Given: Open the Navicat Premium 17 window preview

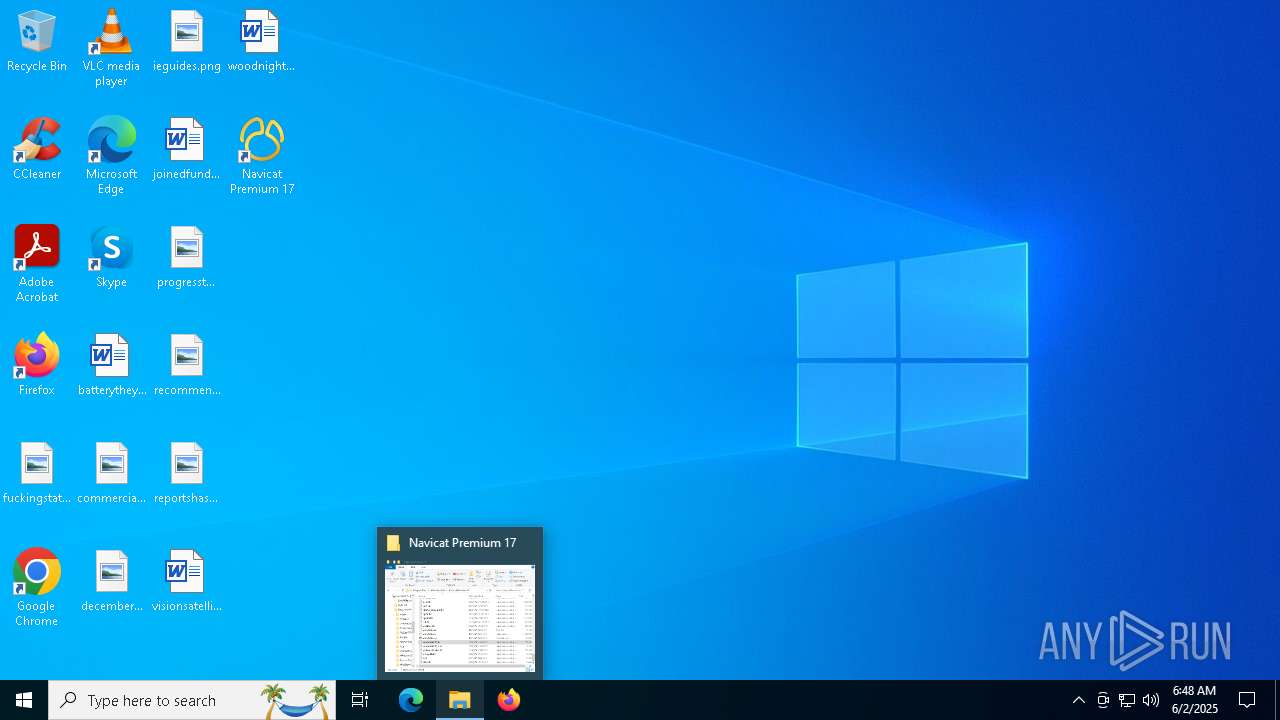Looking at the screenshot, I should tap(460, 616).
